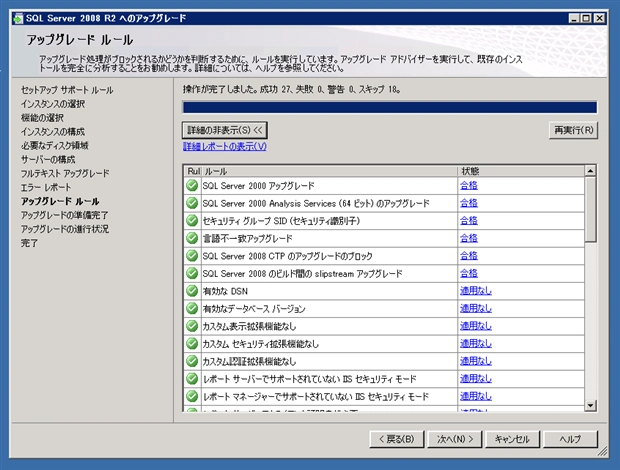Click the 状態 column header

pos(521,171)
